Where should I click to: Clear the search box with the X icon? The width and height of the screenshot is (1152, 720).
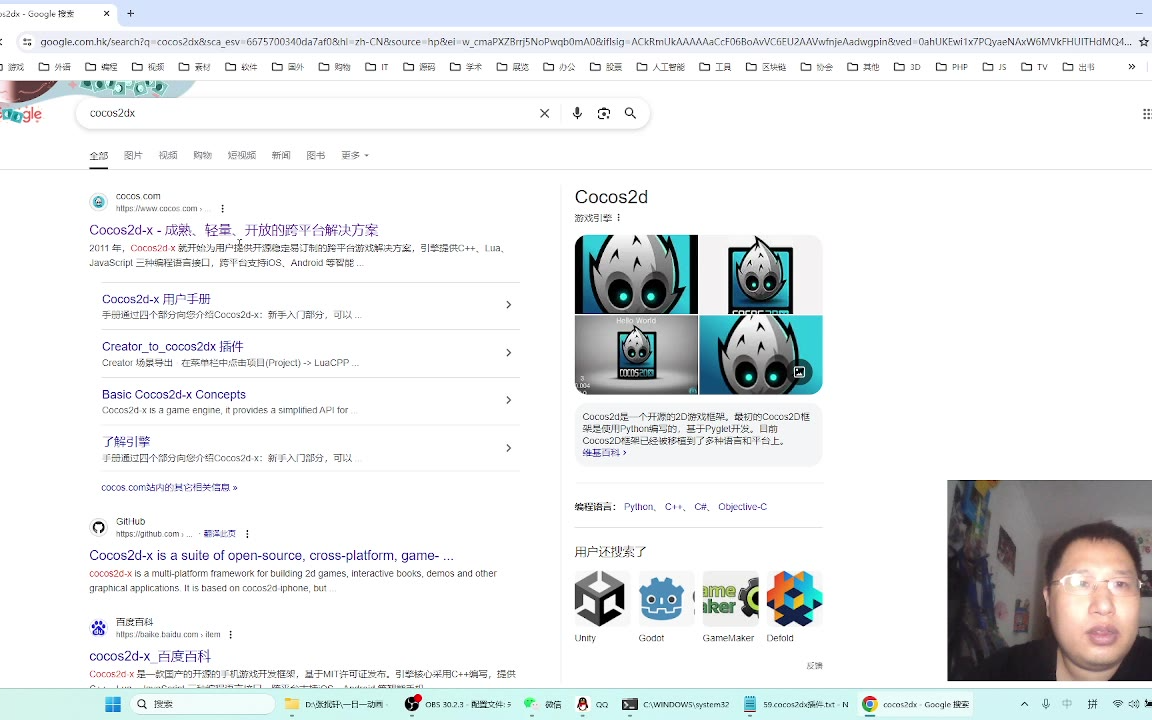544,113
